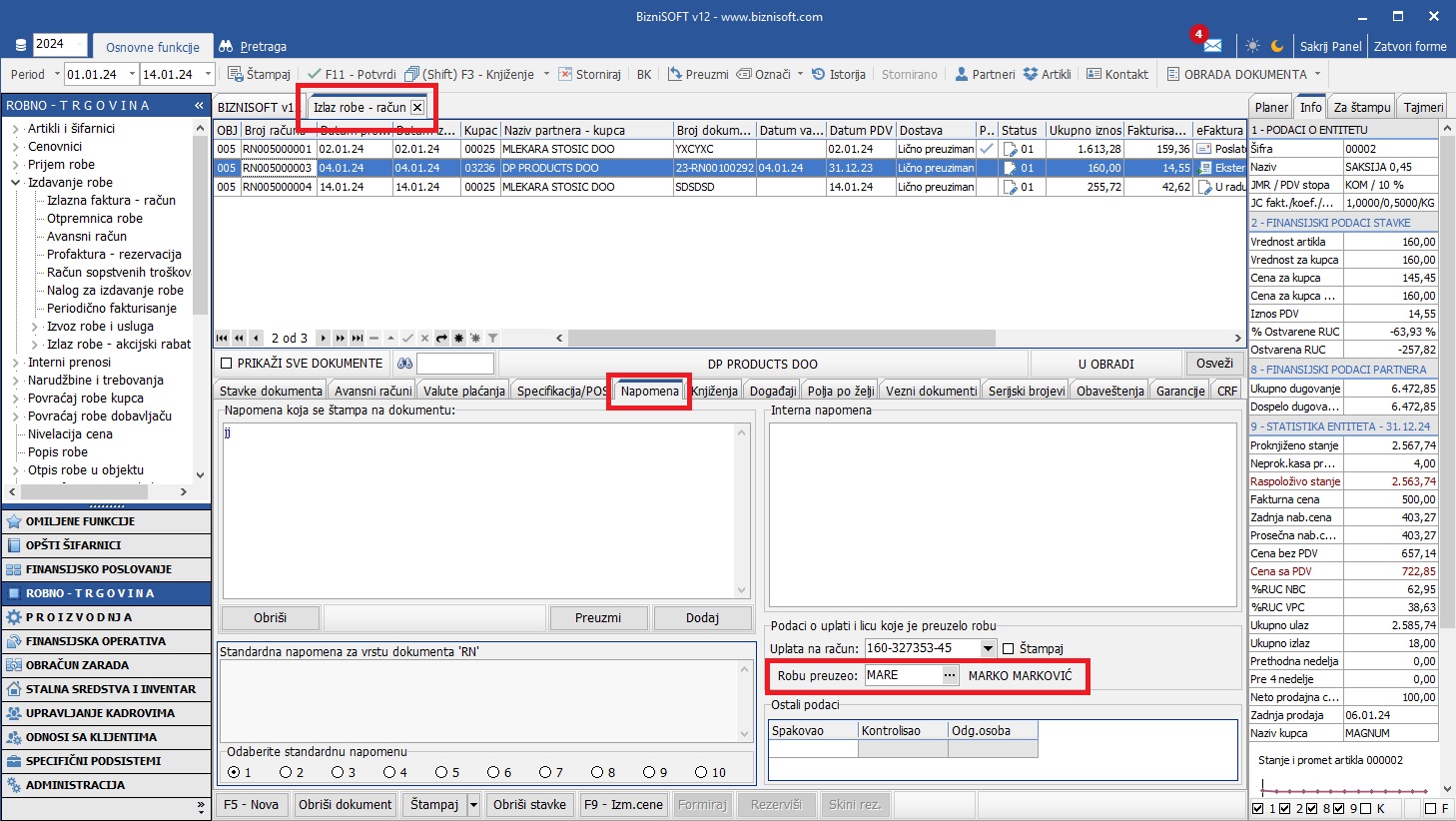
Task: Open the Uplata na račun dropdown
Action: (988, 648)
